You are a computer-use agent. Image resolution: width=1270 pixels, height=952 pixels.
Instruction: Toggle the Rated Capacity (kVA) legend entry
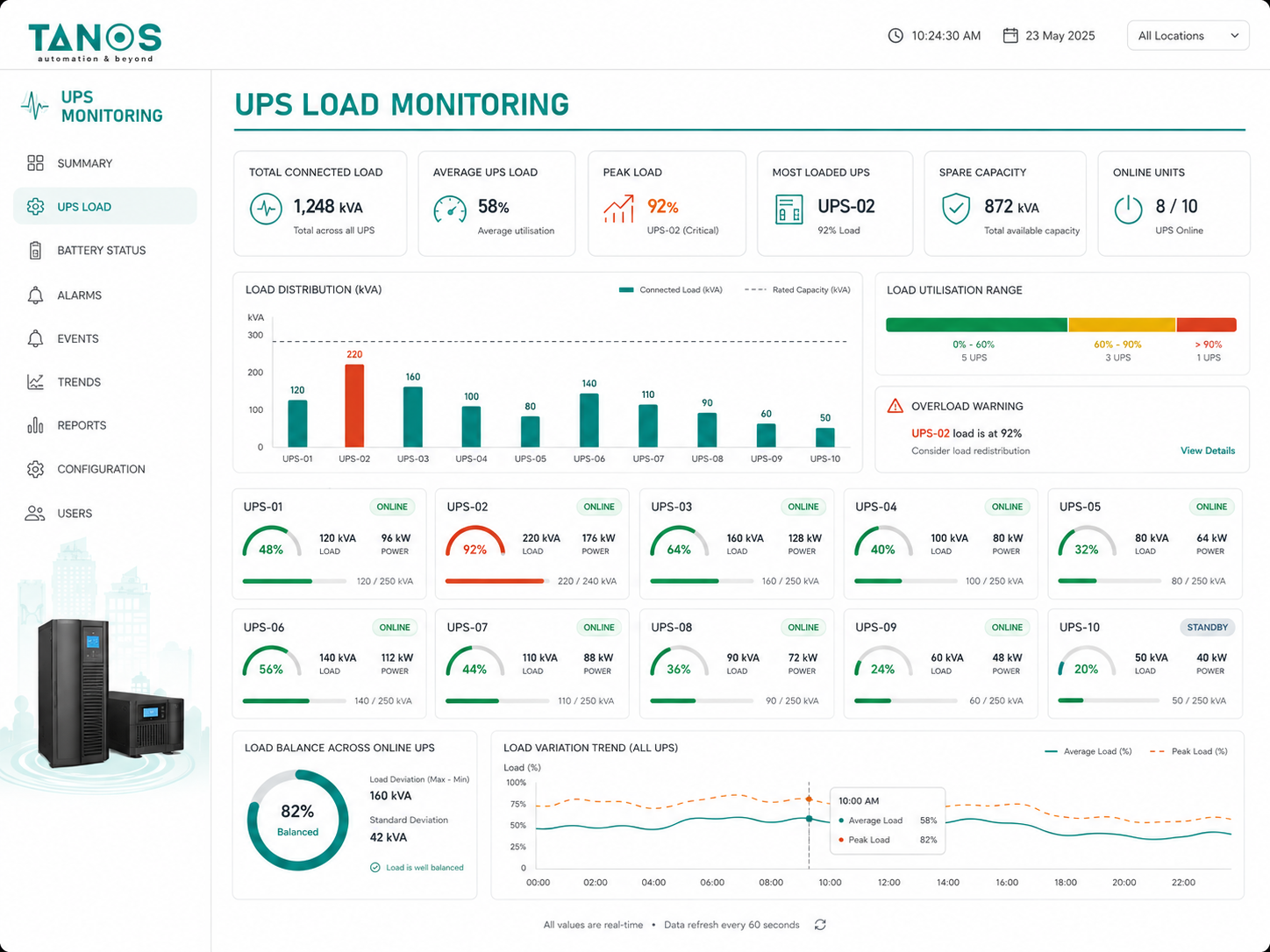797,290
